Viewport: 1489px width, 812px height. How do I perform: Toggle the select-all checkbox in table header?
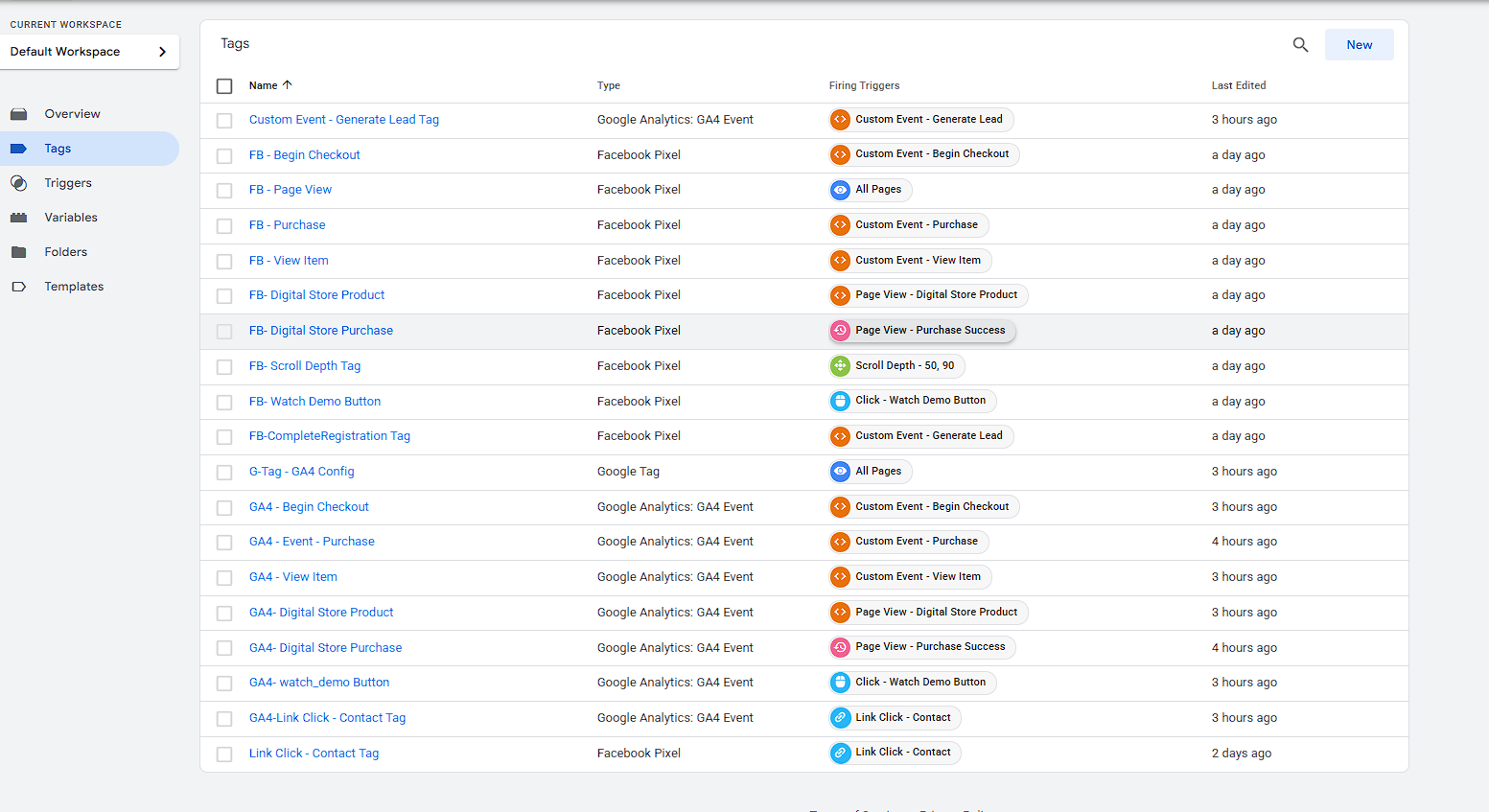pos(224,86)
